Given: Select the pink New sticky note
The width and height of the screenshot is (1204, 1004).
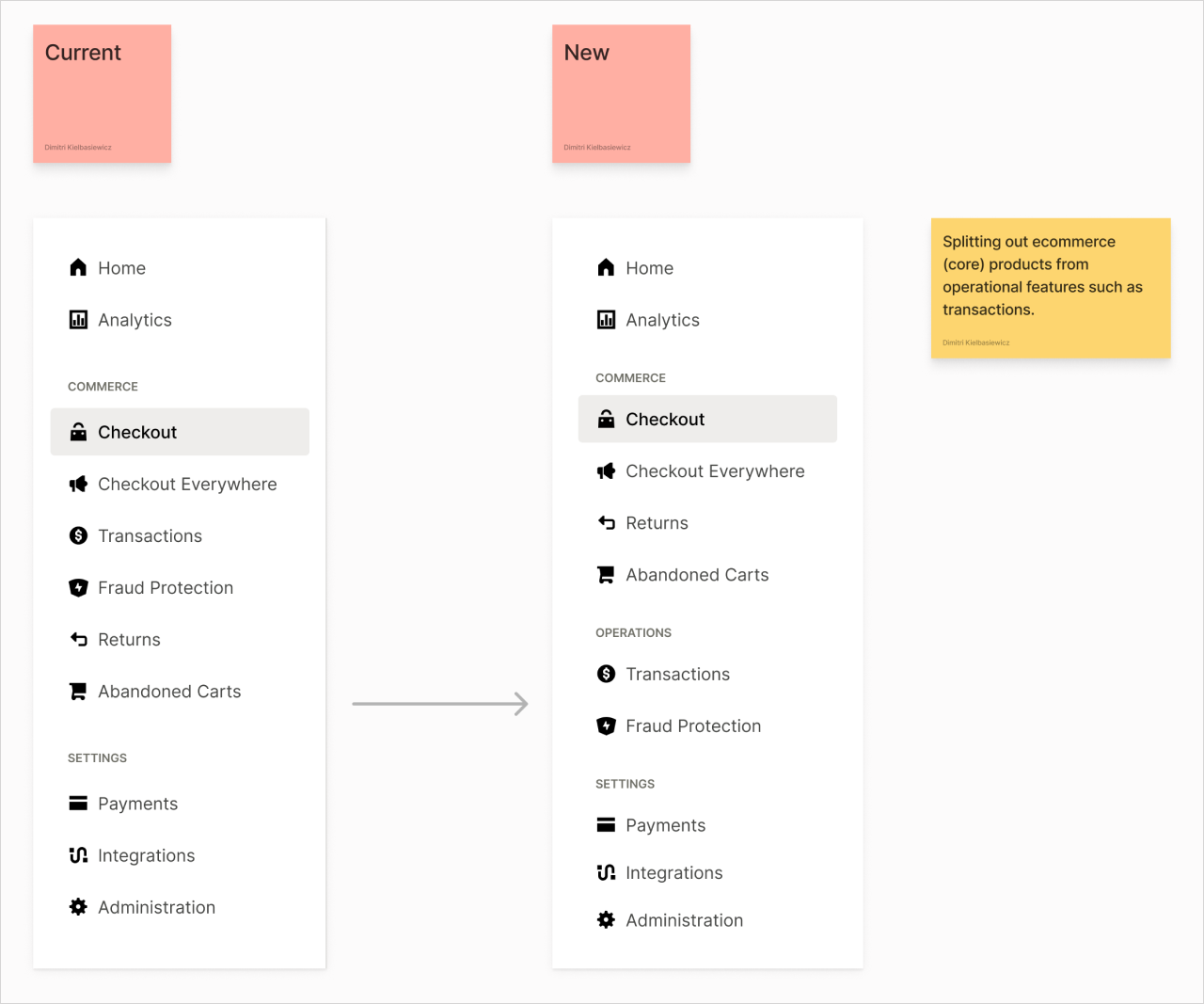Looking at the screenshot, I should 621,94.
